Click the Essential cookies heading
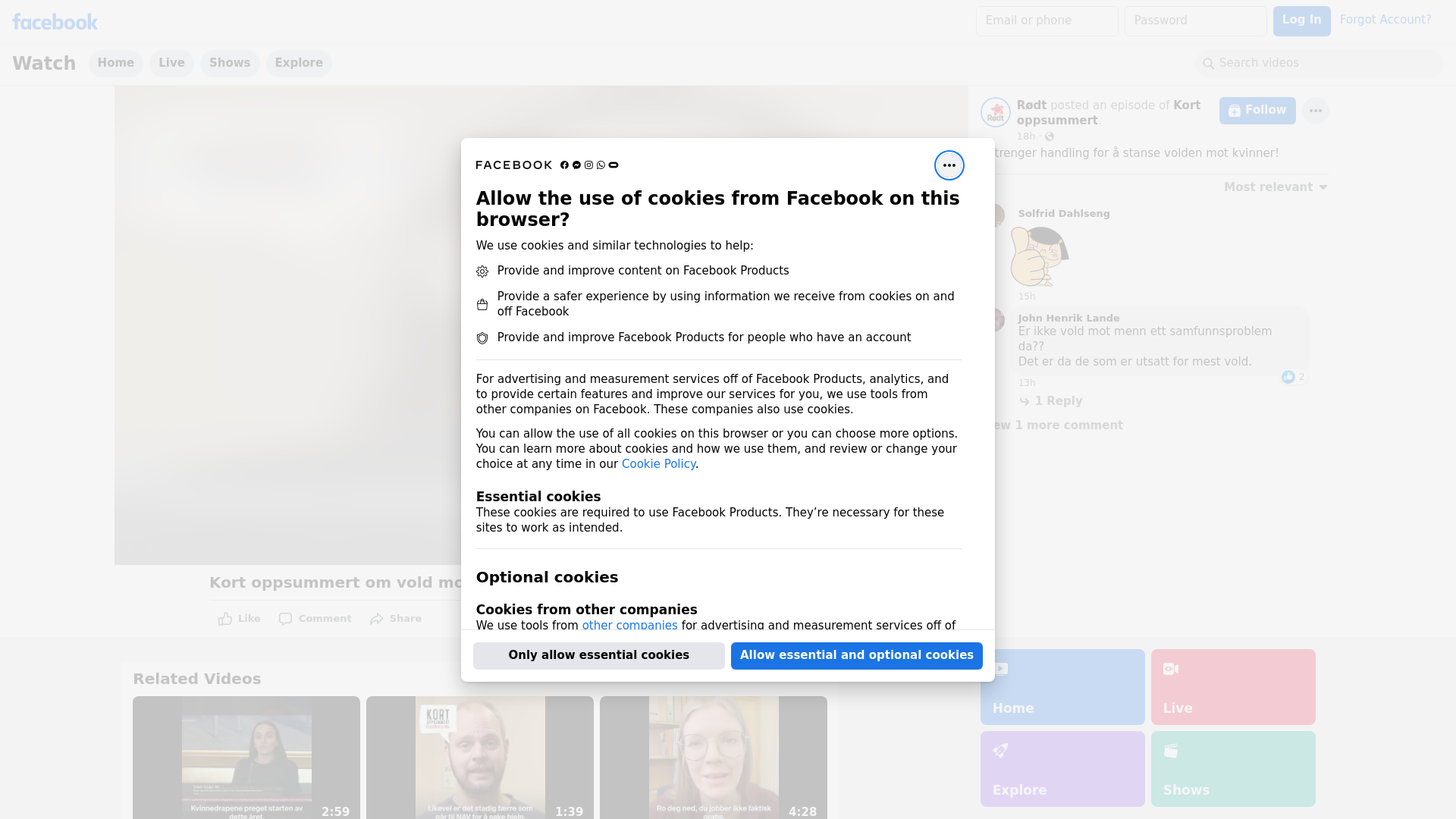The height and width of the screenshot is (819, 1456). click(x=538, y=497)
